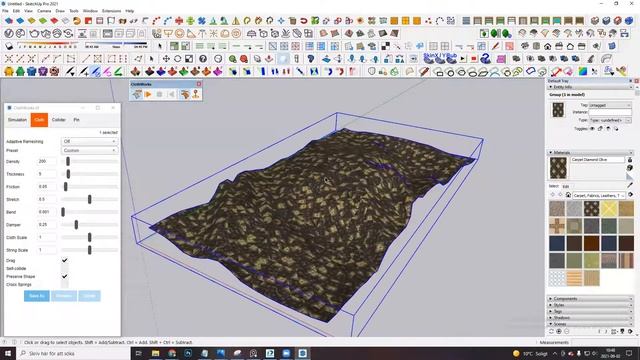Click the green circle zoom toolbar icon
The height and width of the screenshot is (360, 640).
coord(232,59)
